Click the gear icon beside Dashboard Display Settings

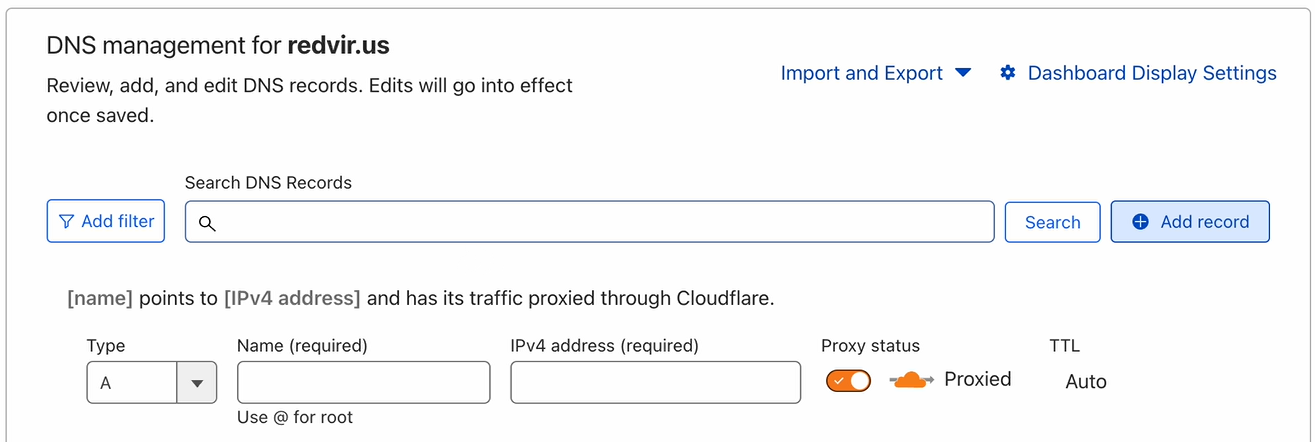coord(1008,73)
